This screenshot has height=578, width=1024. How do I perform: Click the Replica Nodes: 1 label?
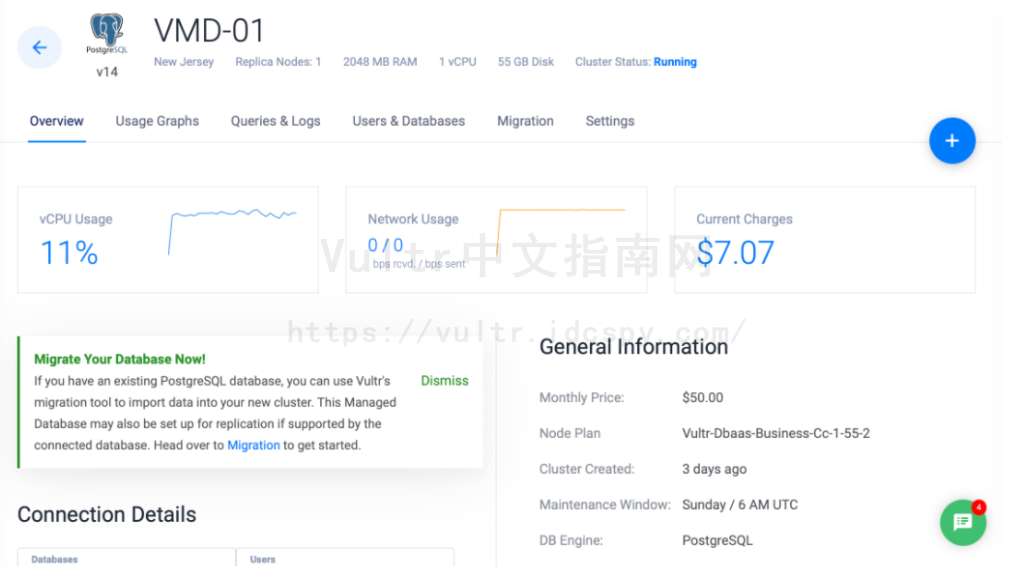[x=278, y=62]
